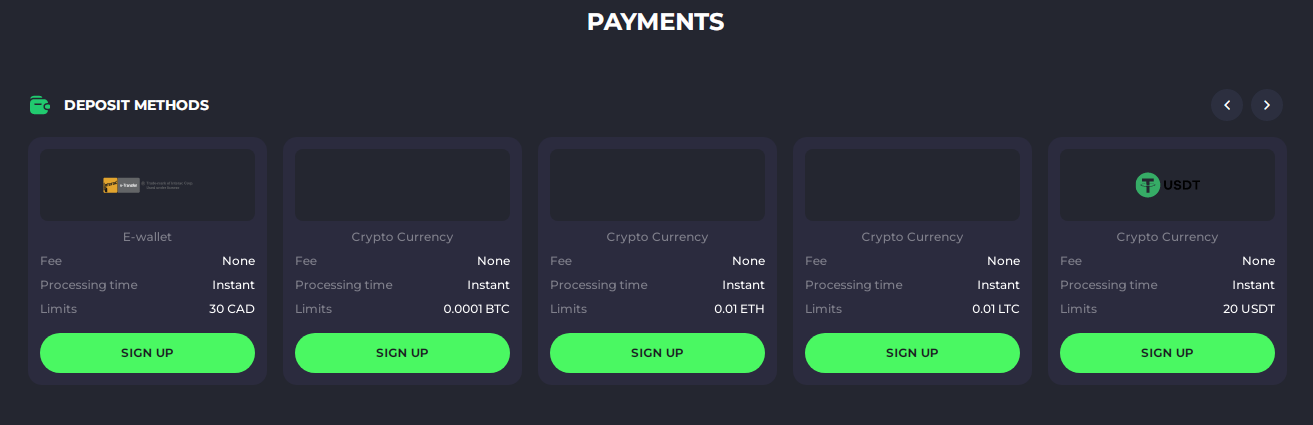The image size is (1313, 425).
Task: Click the 20 USDT limit value
Action: (1249, 309)
